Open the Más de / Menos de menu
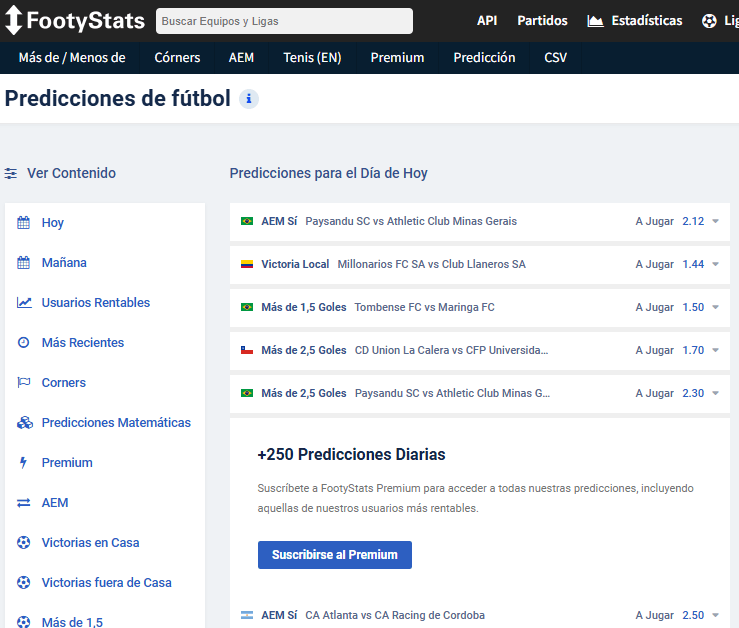The height and width of the screenshot is (628, 739). [x=72, y=58]
